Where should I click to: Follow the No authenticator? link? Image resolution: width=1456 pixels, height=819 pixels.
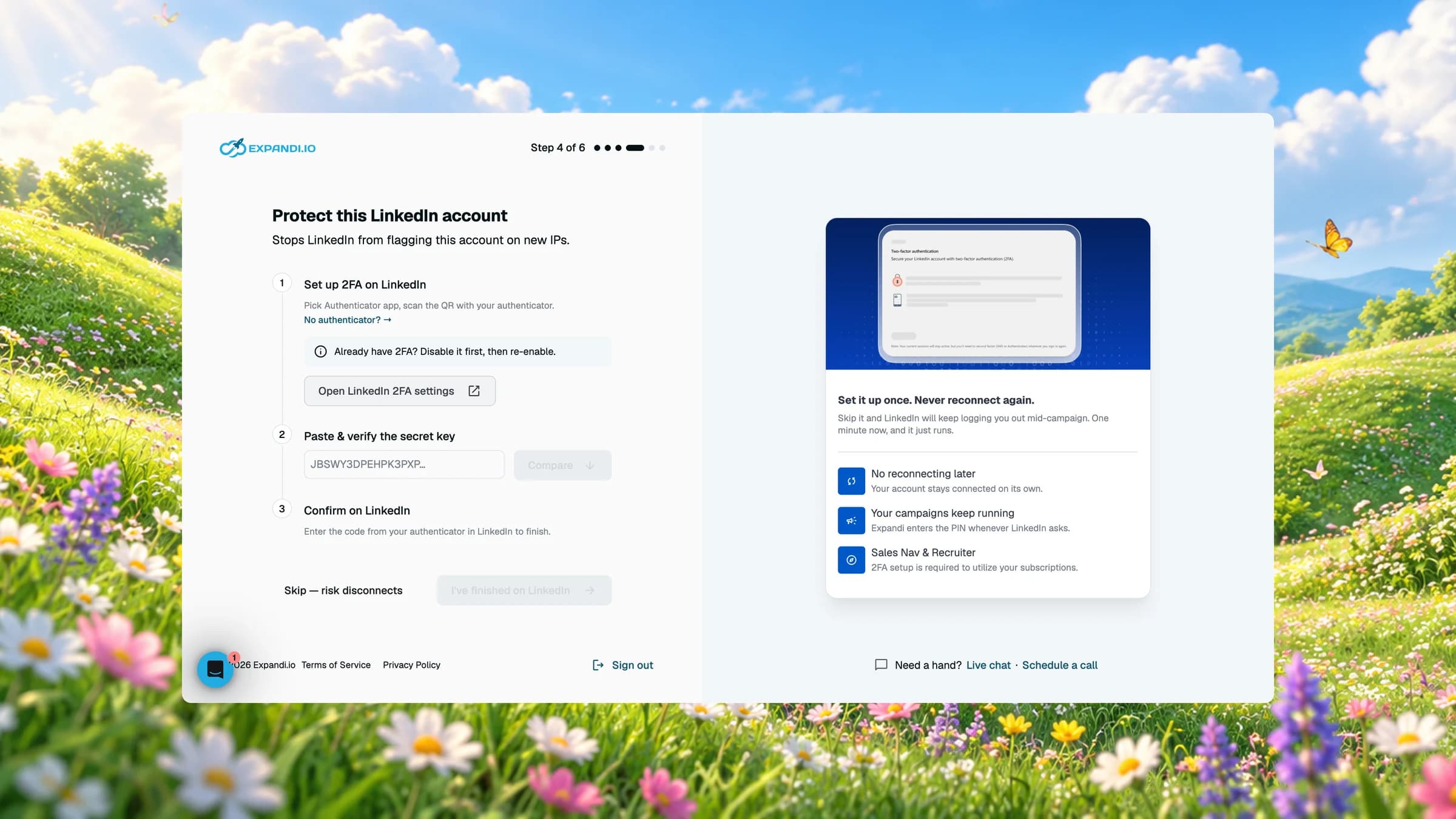(x=348, y=320)
